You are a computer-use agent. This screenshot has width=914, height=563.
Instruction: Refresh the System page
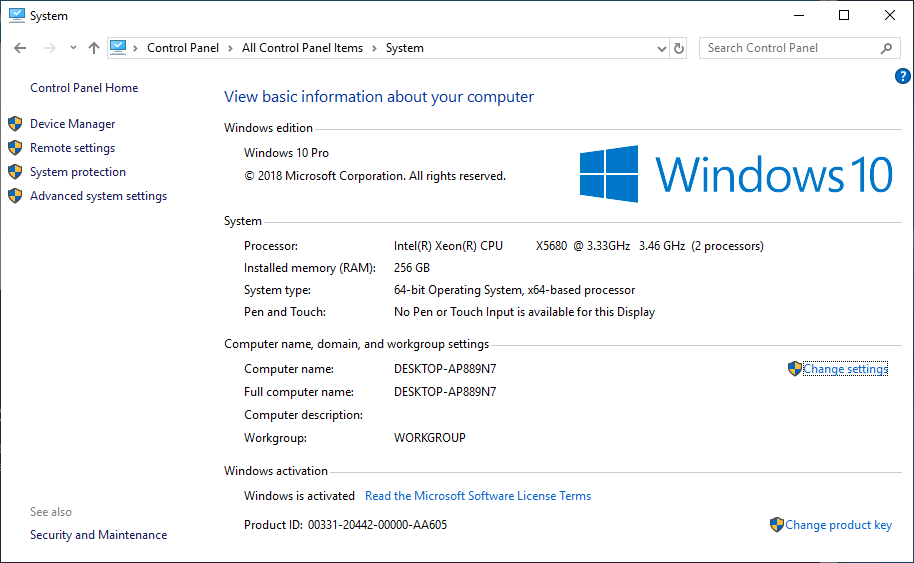point(679,48)
